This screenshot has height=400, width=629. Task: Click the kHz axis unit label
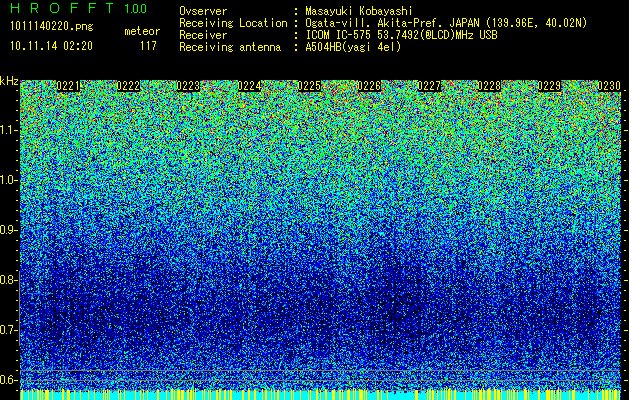pyautogui.click(x=9, y=81)
